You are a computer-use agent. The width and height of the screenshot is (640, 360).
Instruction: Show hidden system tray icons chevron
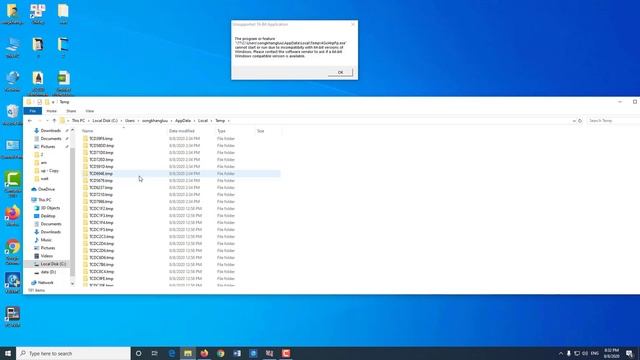tap(561, 353)
